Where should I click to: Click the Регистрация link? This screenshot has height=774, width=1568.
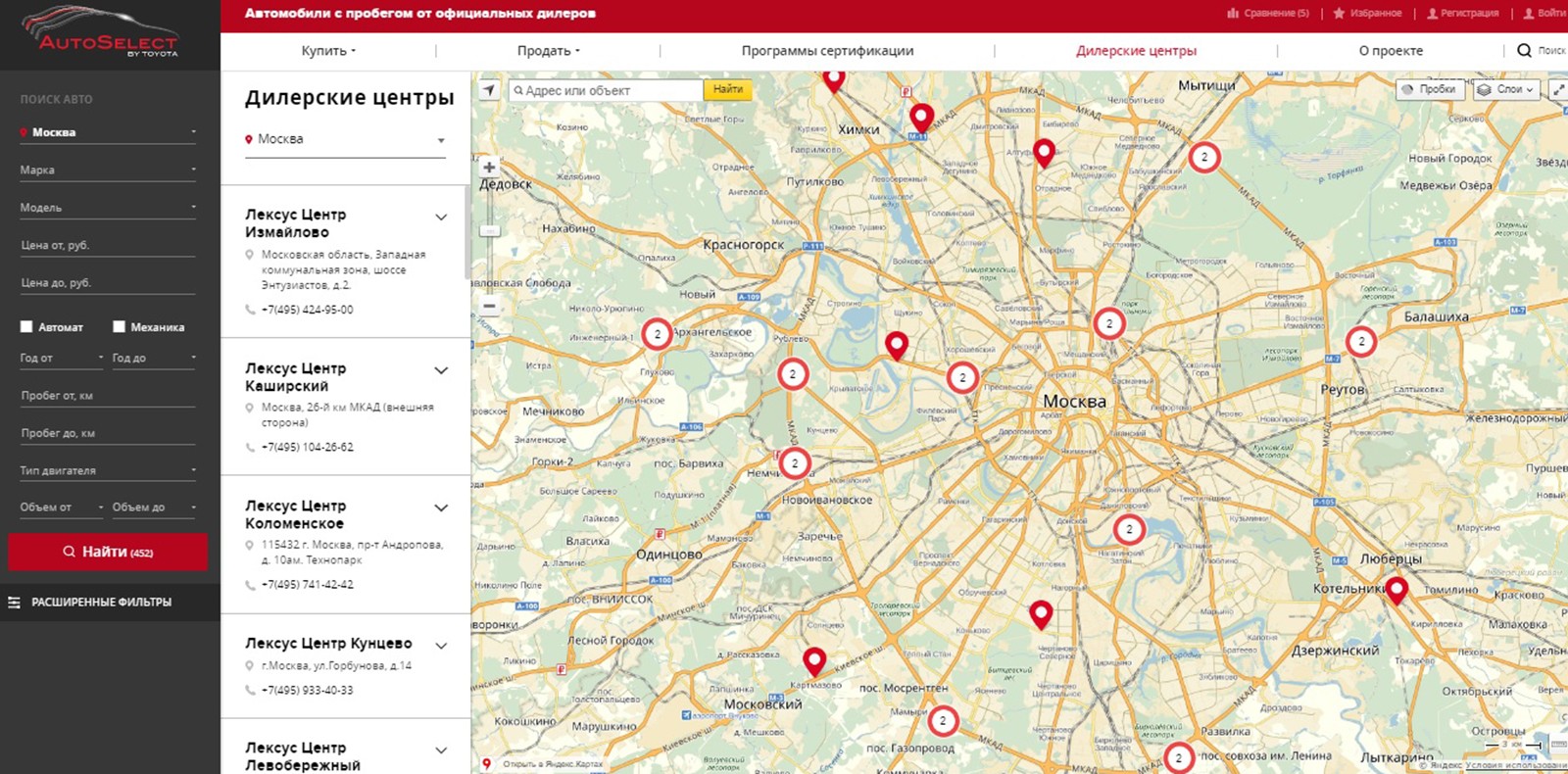tap(1462, 13)
